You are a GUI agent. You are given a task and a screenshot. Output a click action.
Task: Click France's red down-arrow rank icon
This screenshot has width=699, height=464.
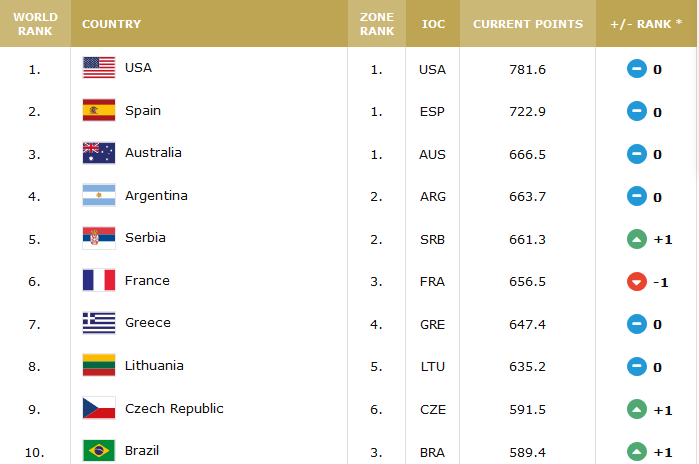636,282
